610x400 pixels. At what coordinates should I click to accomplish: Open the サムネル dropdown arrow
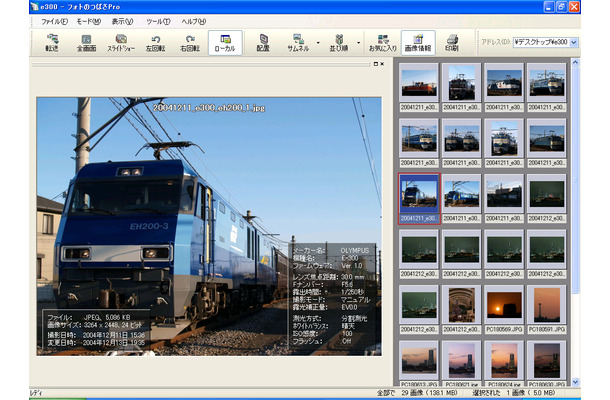click(318, 43)
